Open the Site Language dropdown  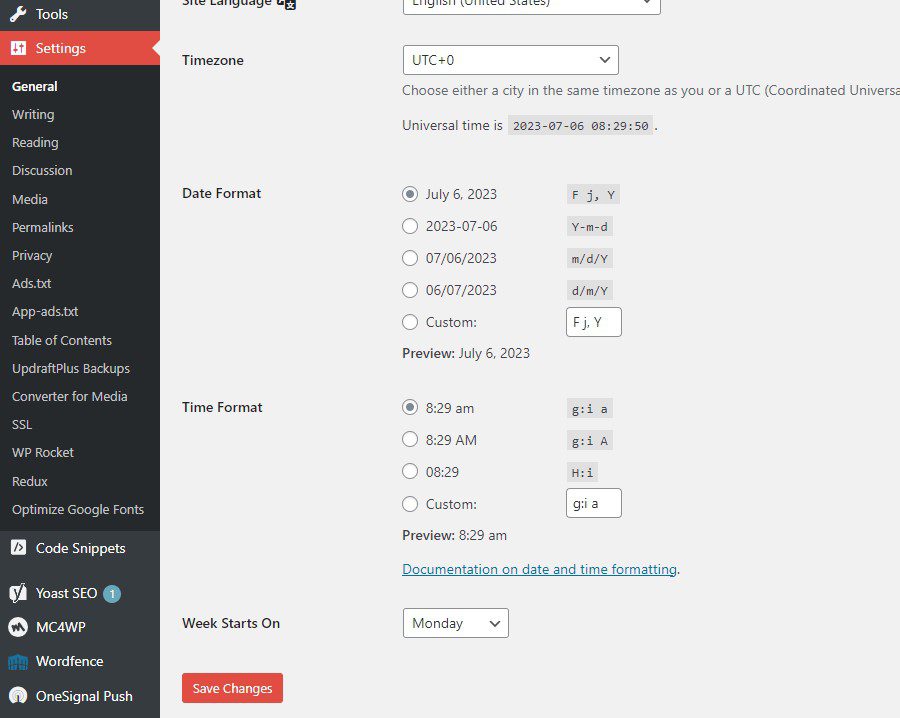tap(530, 4)
